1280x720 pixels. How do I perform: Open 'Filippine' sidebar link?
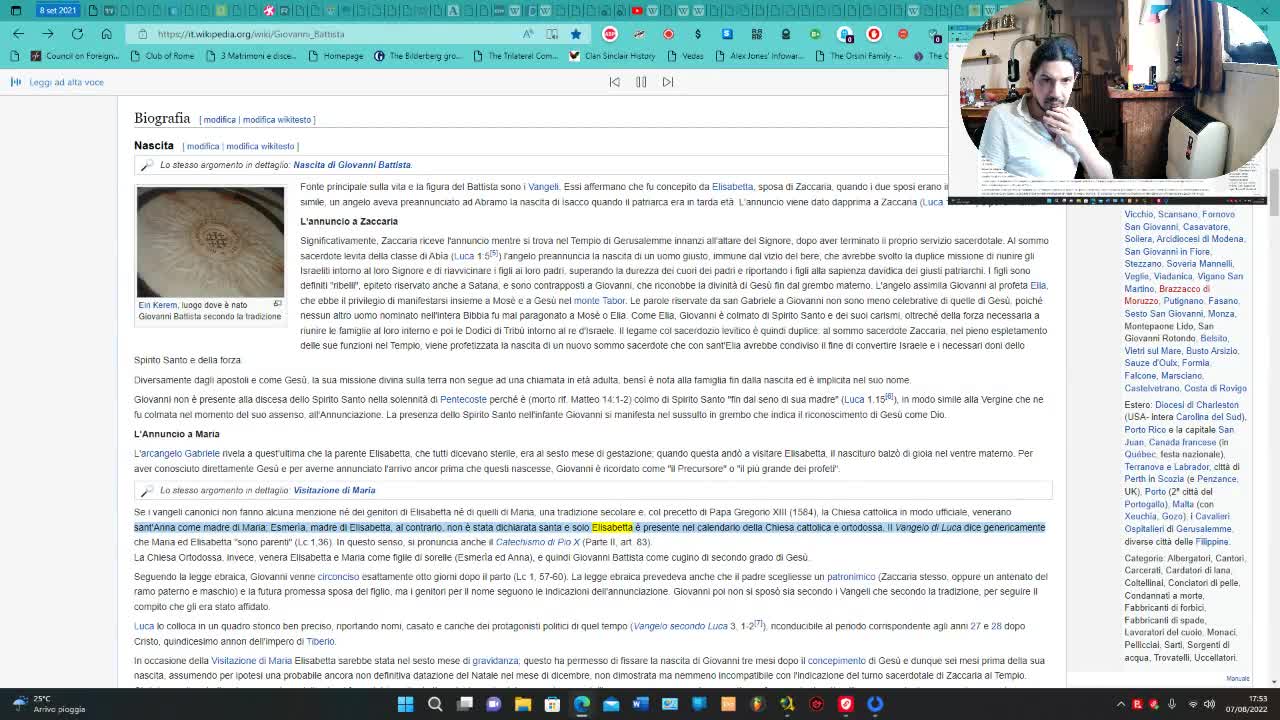point(1212,542)
